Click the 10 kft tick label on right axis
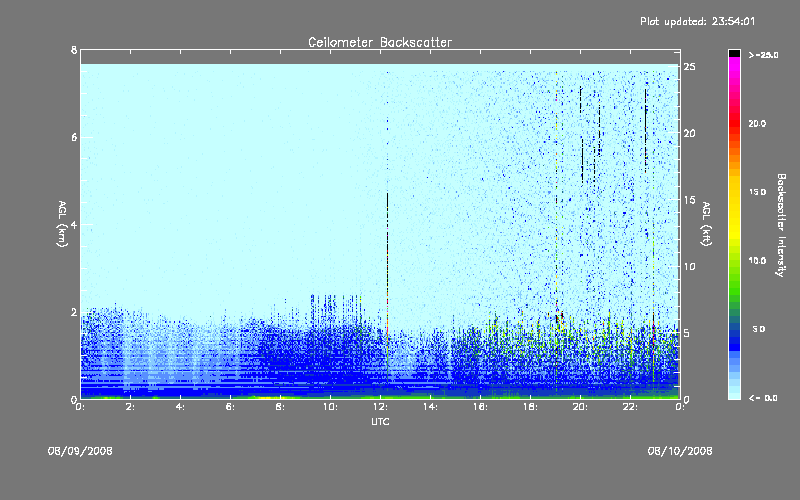The height and width of the screenshot is (500, 800). tap(689, 266)
